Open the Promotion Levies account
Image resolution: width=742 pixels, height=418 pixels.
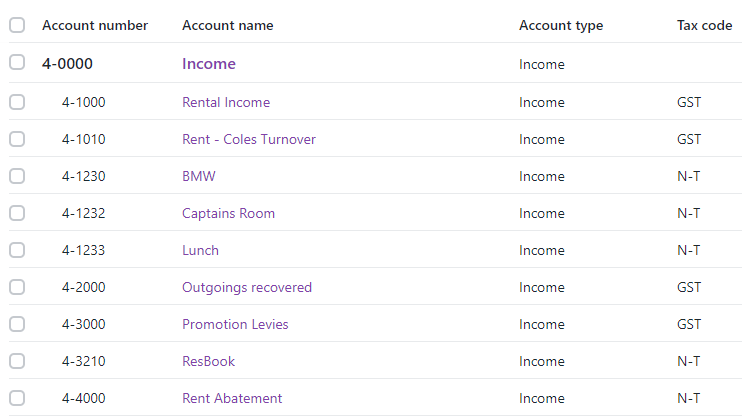point(235,324)
